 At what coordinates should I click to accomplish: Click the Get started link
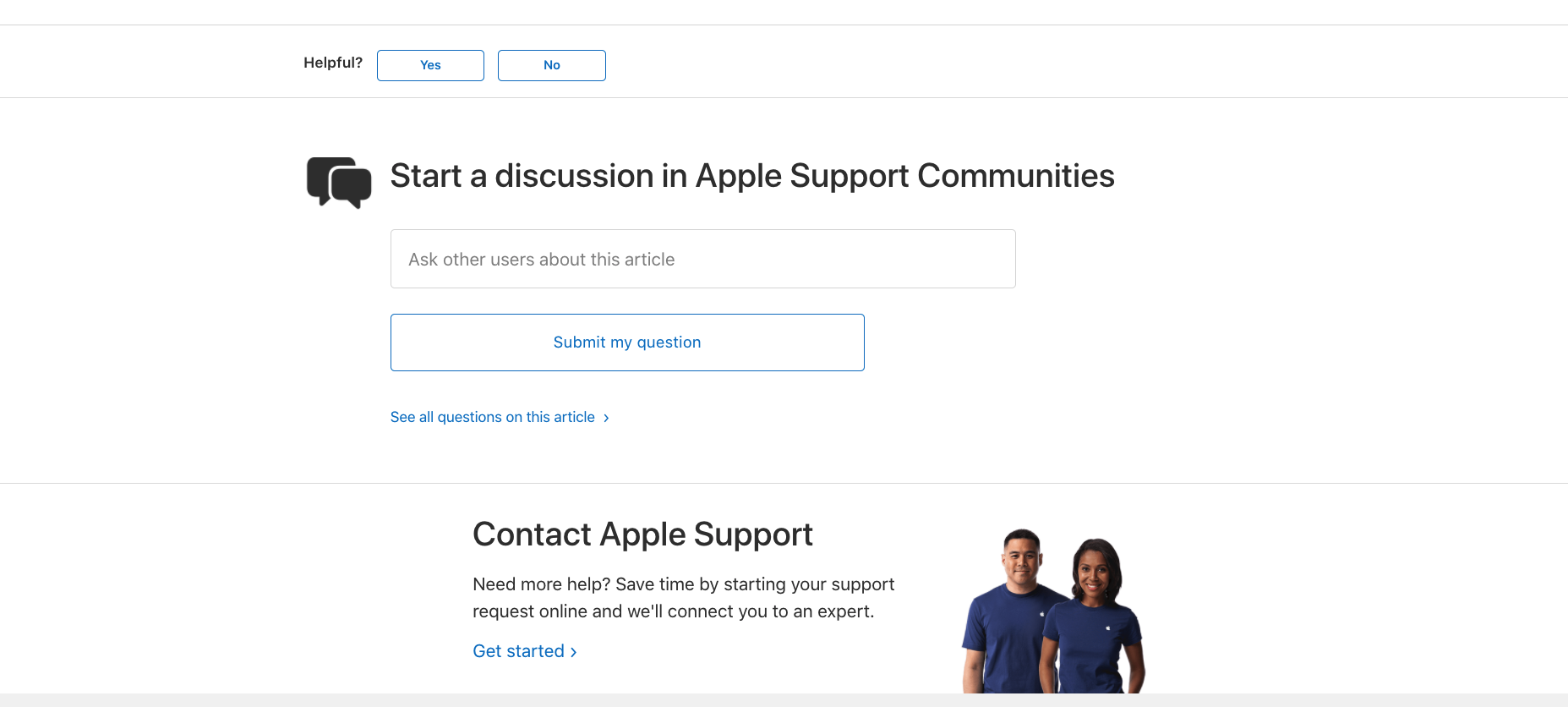coord(518,651)
